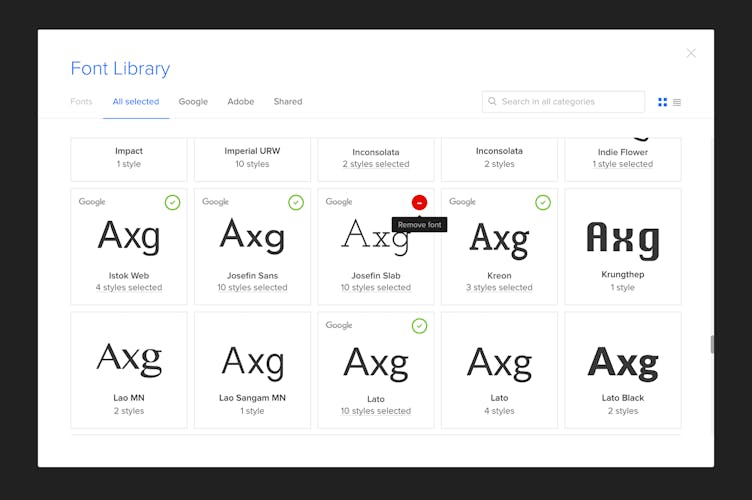This screenshot has height=500, width=752.
Task: Click Google source label on Istok Web card
Action: pos(92,202)
